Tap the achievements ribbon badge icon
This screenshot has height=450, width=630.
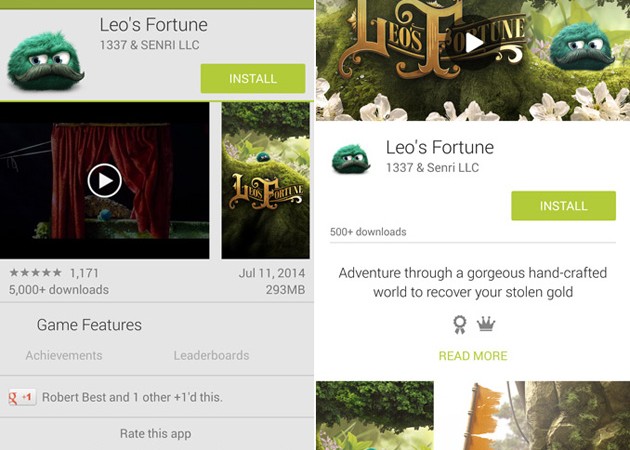tap(460, 324)
